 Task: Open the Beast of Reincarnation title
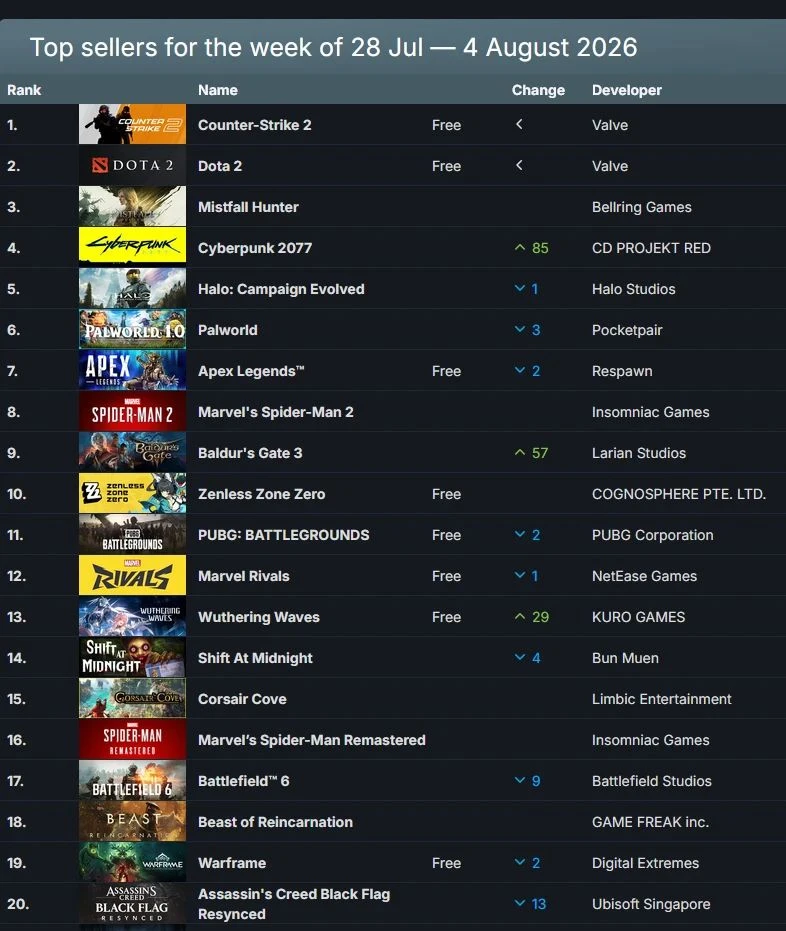coord(275,821)
